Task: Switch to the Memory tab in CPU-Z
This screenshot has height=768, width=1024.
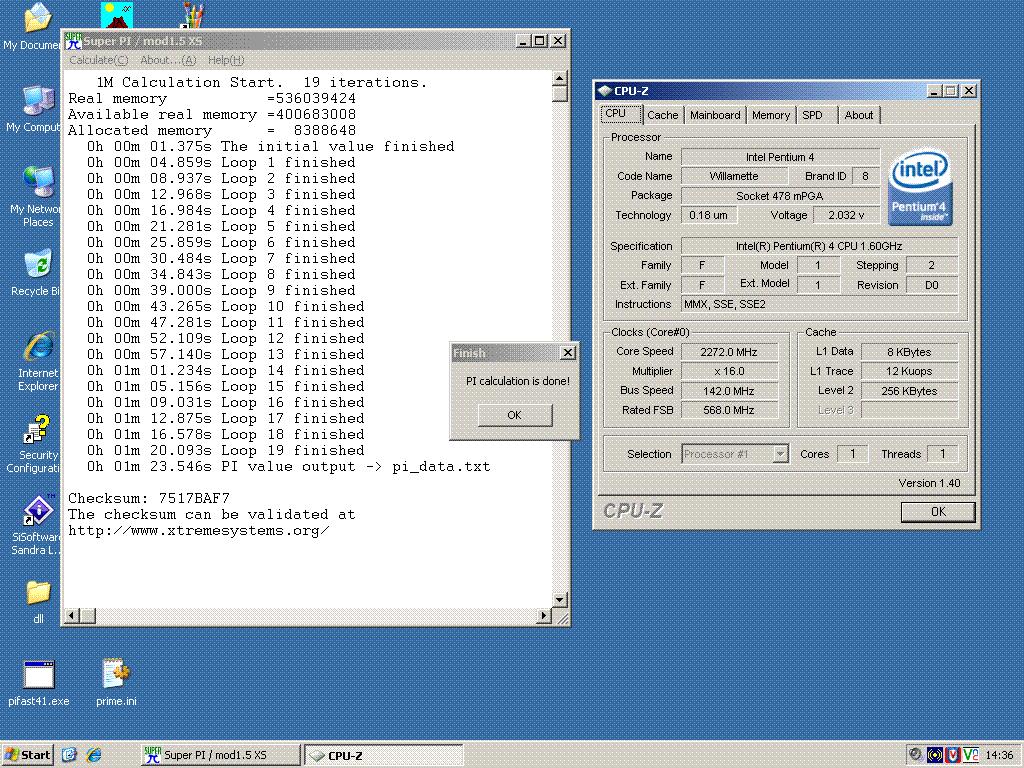Action: [x=771, y=115]
